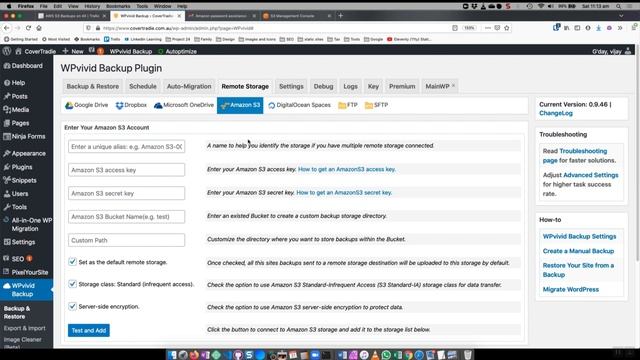Viewport: 640px width, 360px height.
Task: Open the Premium tab
Action: pyautogui.click(x=402, y=86)
